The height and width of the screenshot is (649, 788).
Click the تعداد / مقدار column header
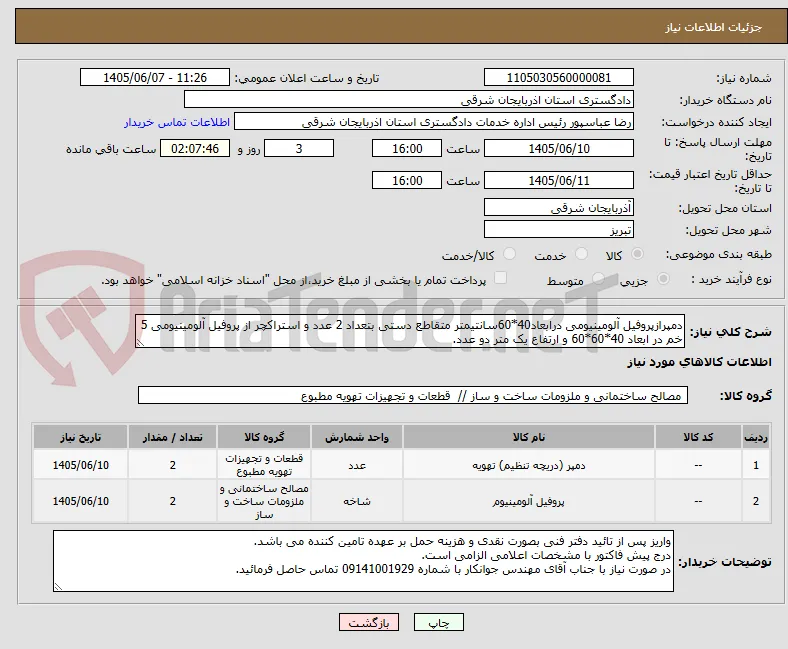[x=172, y=437]
